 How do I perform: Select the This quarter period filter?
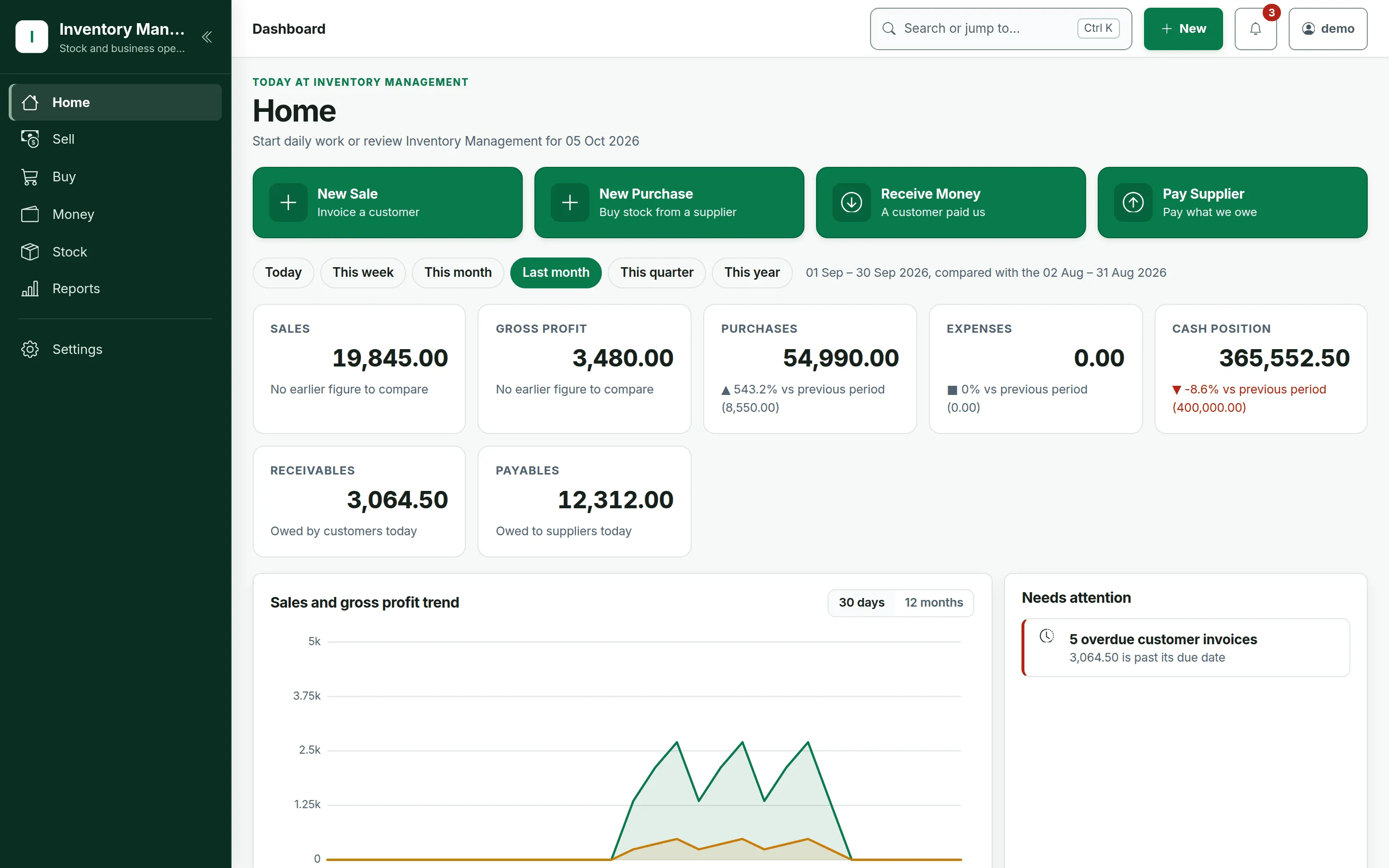[x=656, y=272]
